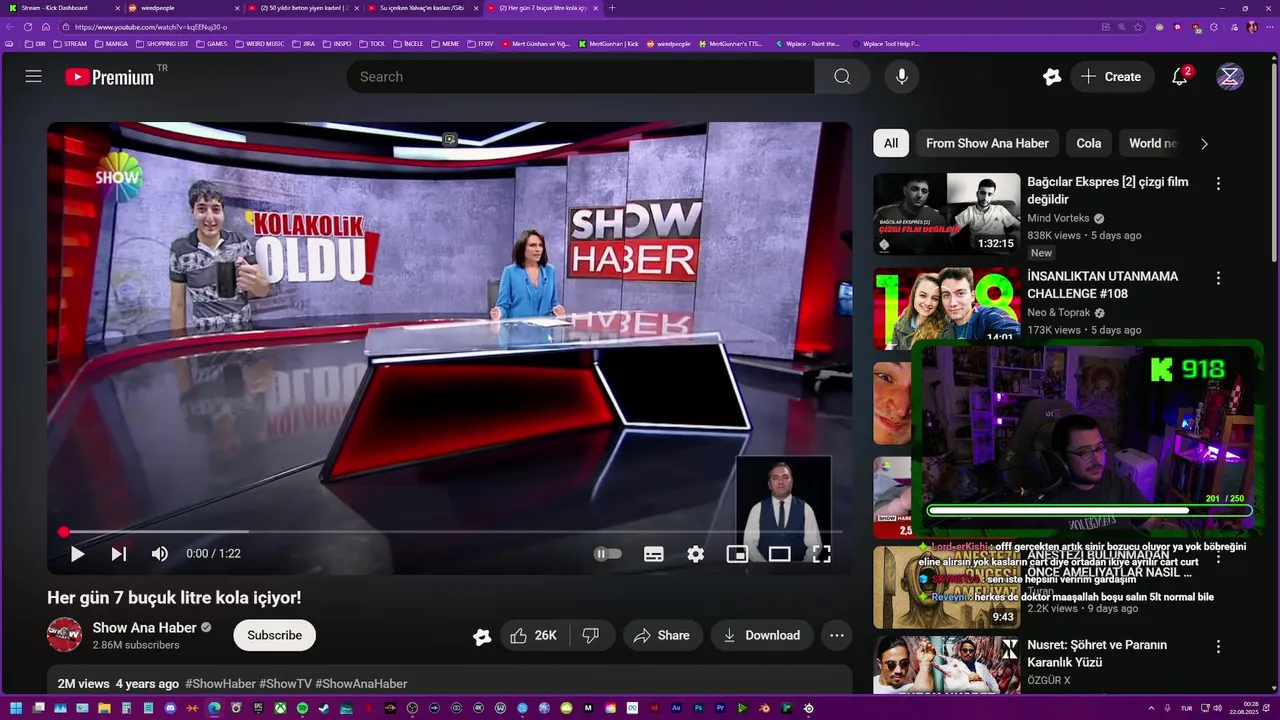Click the search magnifier button
Screen dimensions: 1280x720
pos(842,77)
